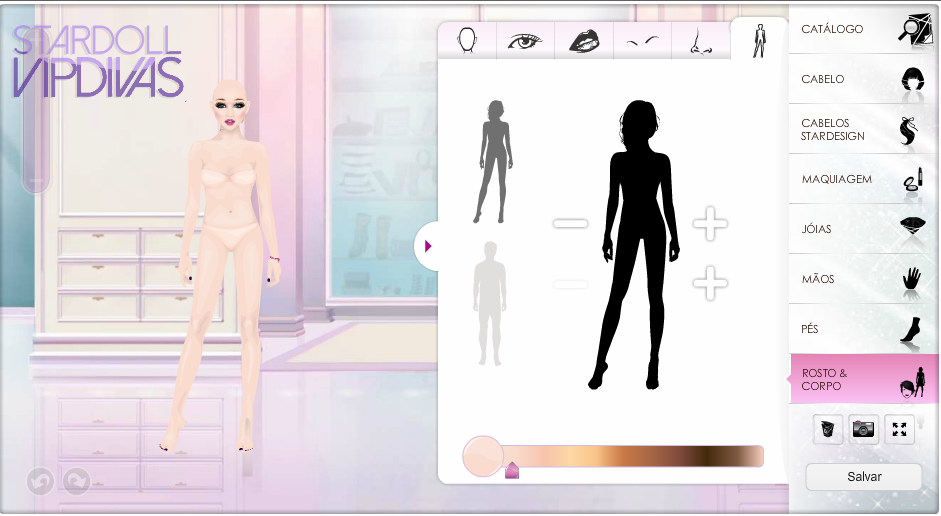Viewport: 941px width, 516px height.
Task: Open the body tab
Action: coord(759,40)
